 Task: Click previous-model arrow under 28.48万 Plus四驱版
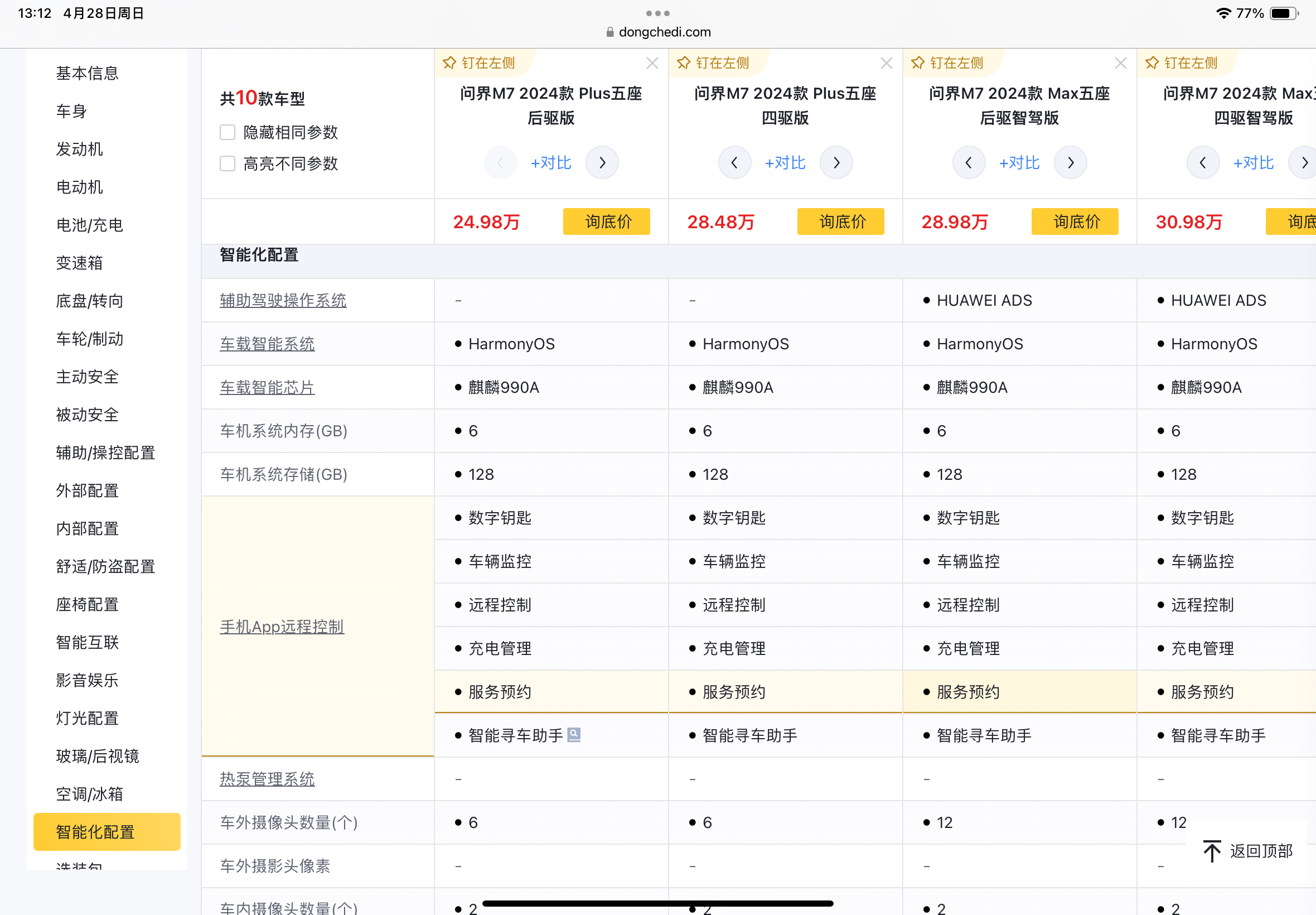click(x=734, y=163)
